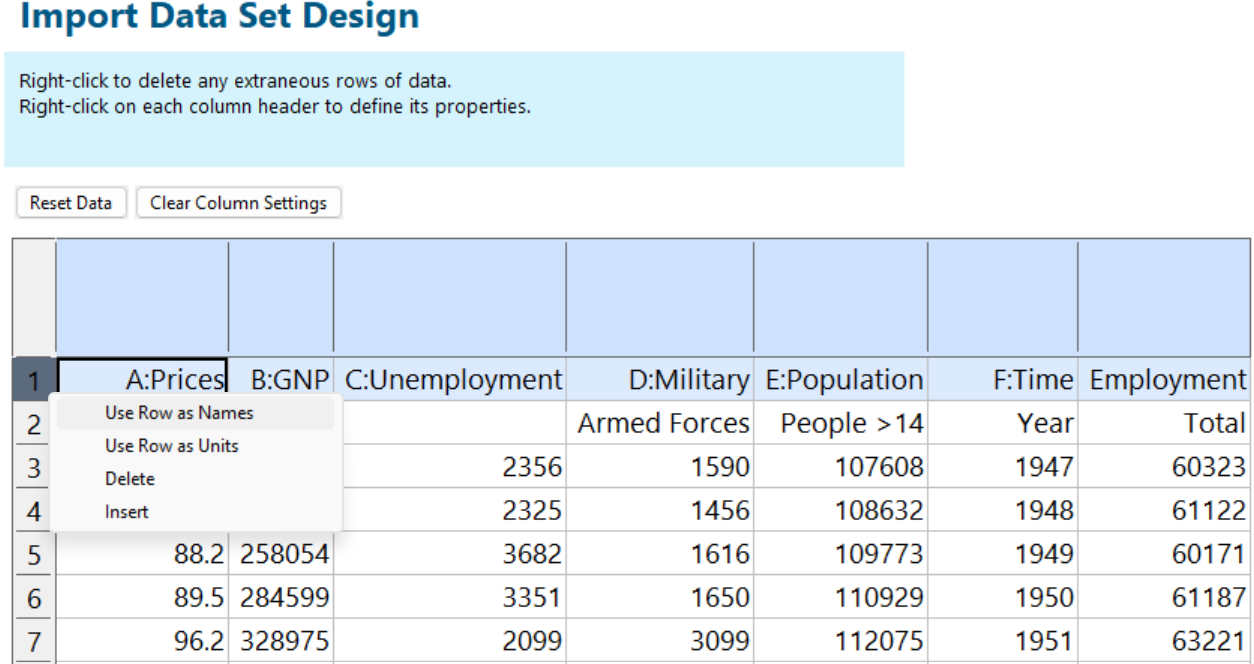Select row header number 2
Viewport: 1254px width, 664px height.
(34, 423)
